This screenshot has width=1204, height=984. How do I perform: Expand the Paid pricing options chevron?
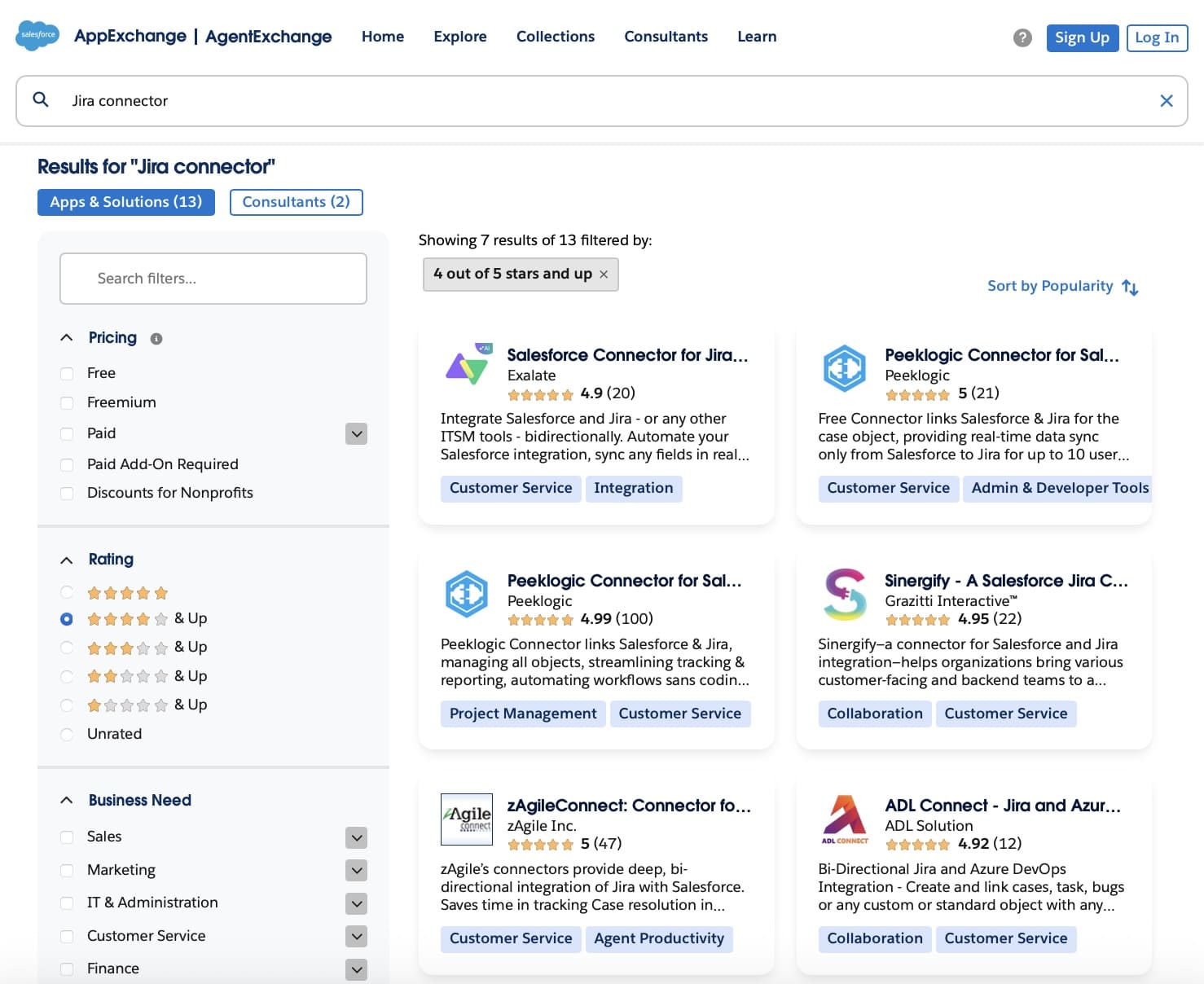point(356,433)
